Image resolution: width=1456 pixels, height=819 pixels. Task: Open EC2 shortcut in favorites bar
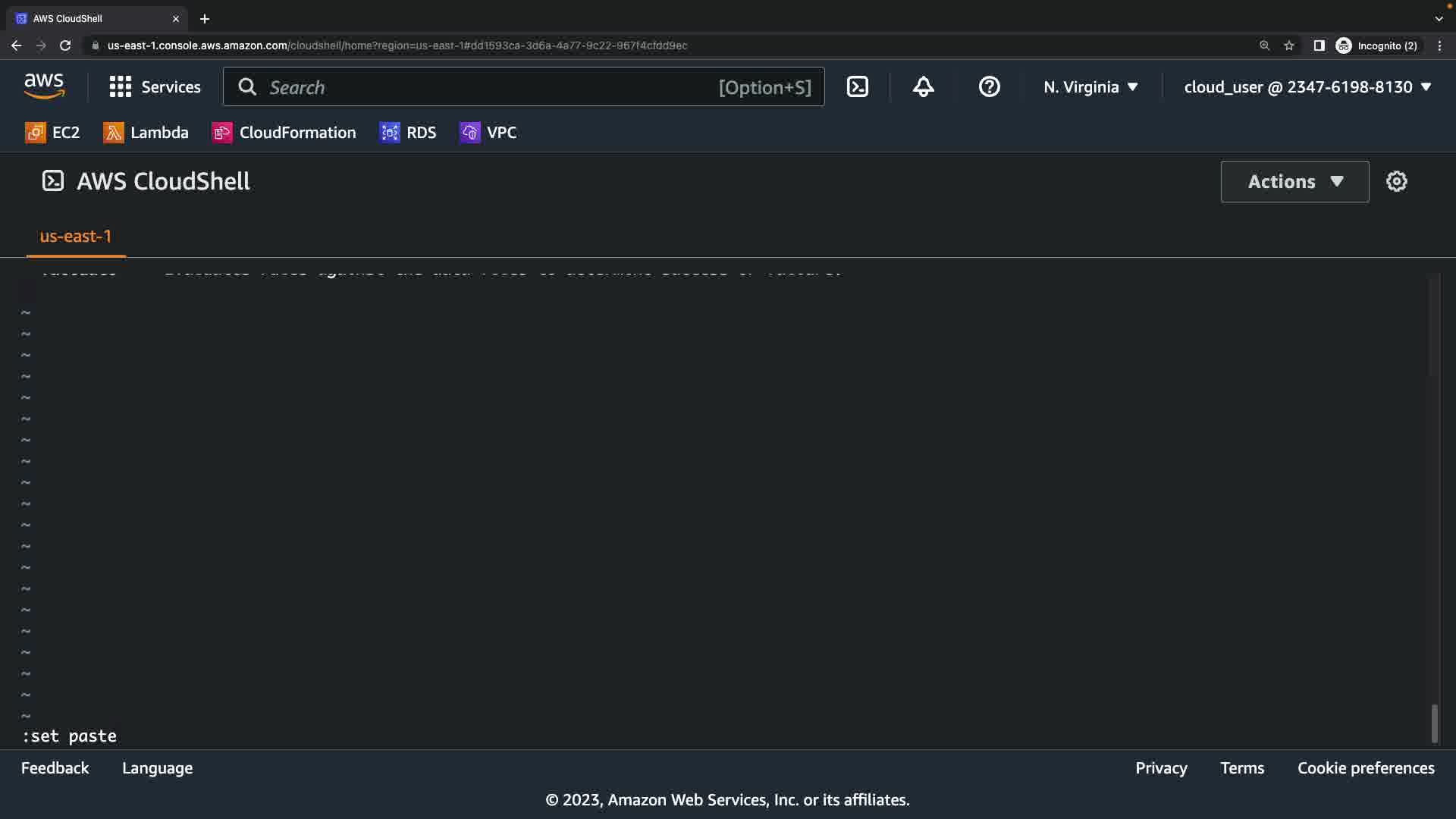[52, 133]
